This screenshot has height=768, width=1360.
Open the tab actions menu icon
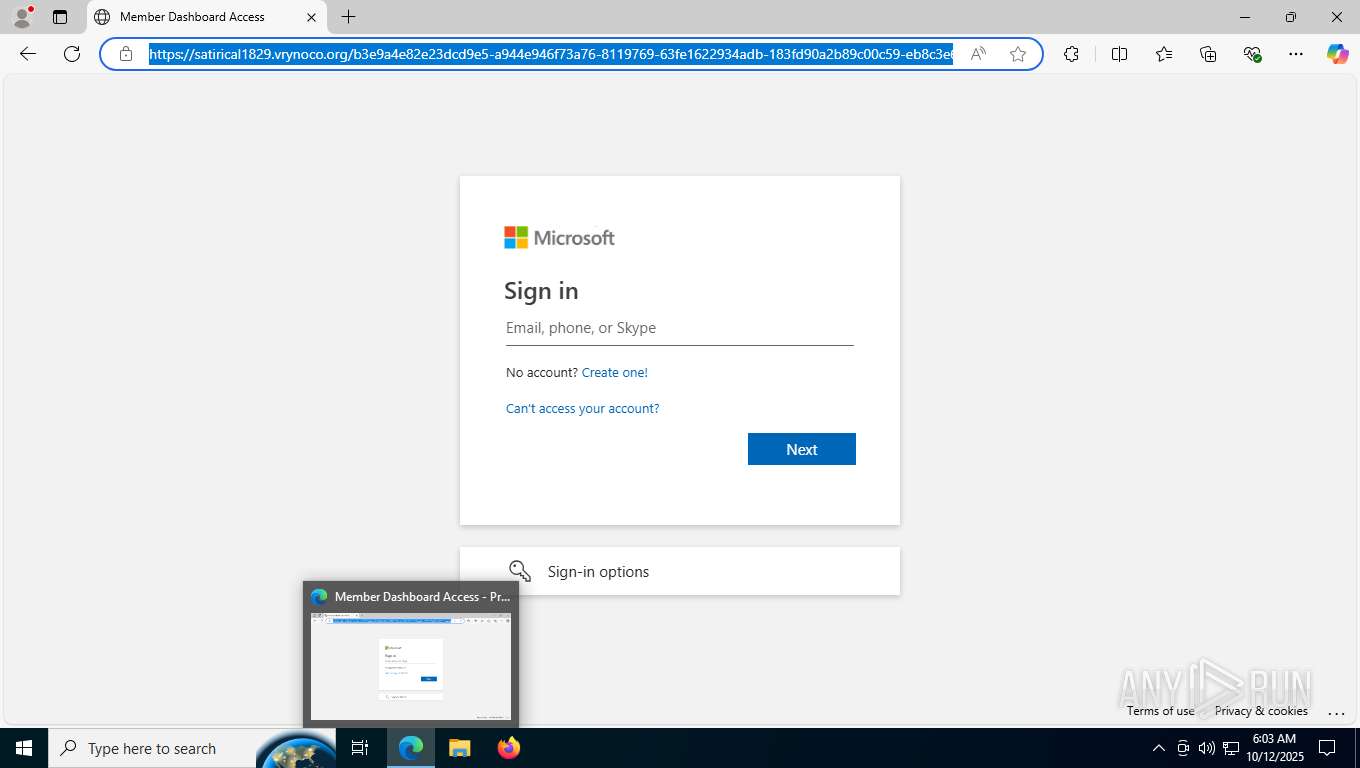coord(60,17)
